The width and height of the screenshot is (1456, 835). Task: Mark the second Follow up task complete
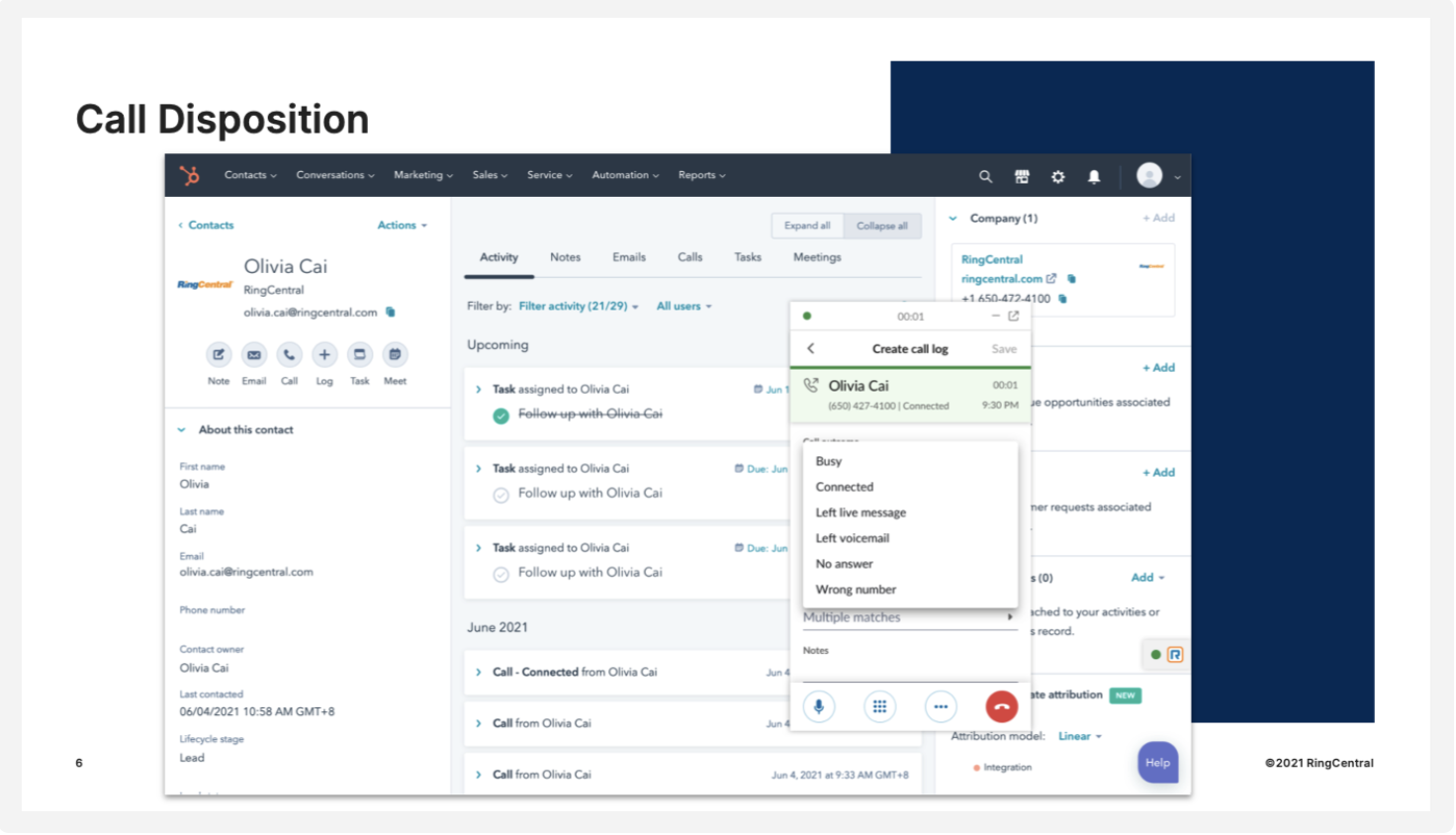point(501,495)
